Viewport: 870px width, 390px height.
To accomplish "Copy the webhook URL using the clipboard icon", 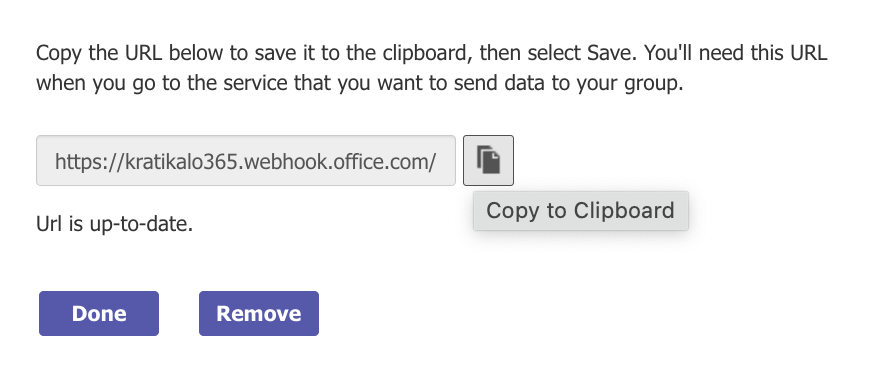I will (x=488, y=160).
